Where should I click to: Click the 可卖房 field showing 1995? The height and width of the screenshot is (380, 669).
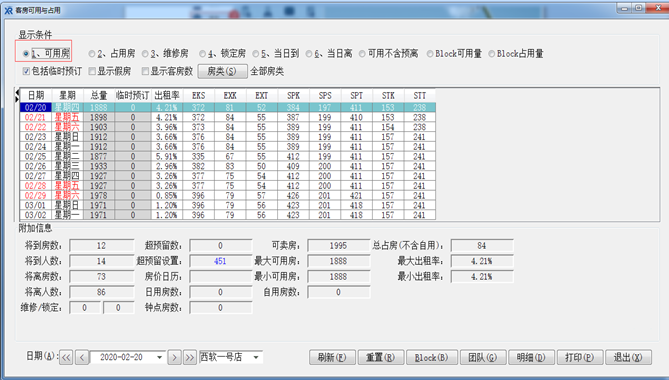(x=338, y=246)
